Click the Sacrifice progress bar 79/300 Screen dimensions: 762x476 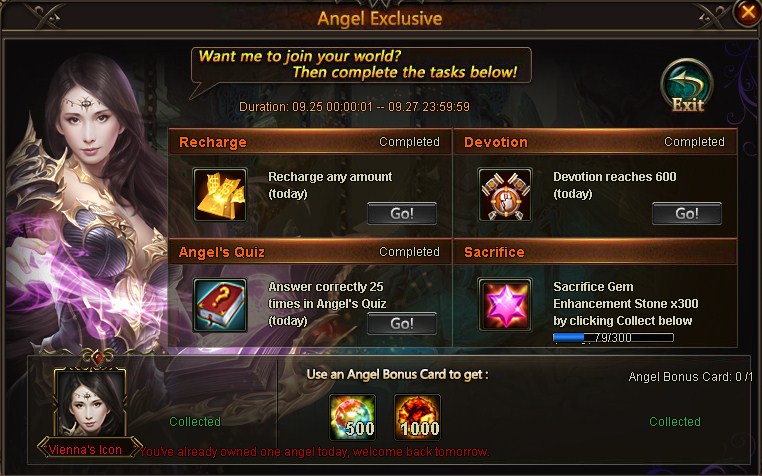(x=613, y=337)
